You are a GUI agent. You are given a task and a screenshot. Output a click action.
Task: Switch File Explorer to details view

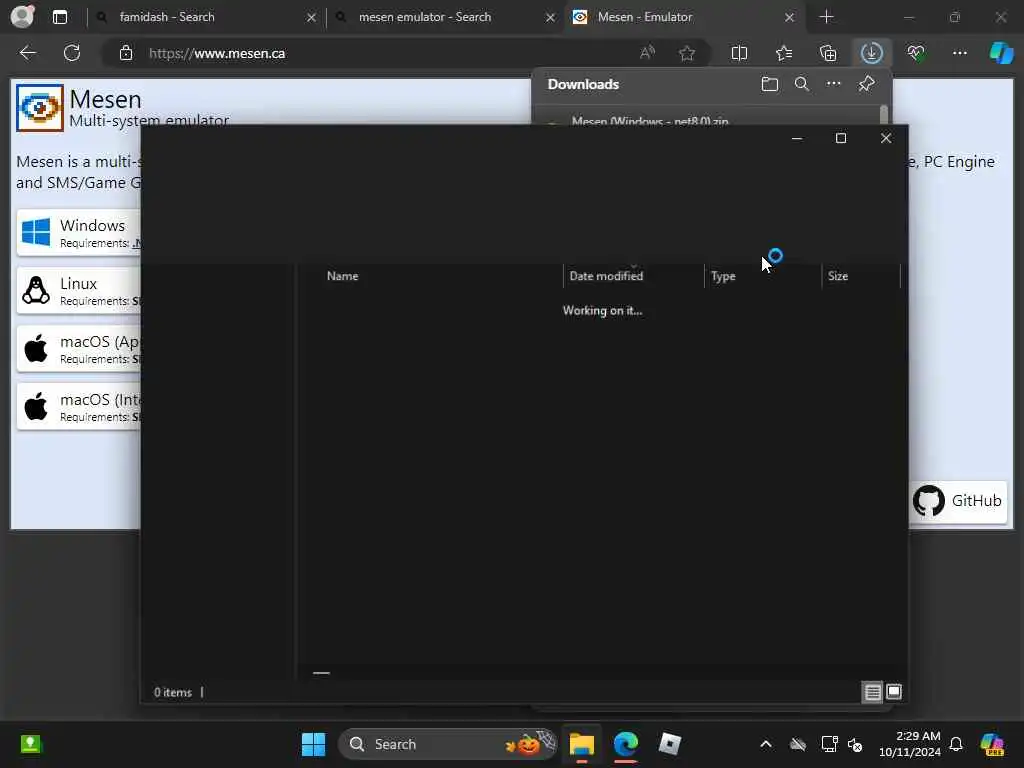point(872,692)
